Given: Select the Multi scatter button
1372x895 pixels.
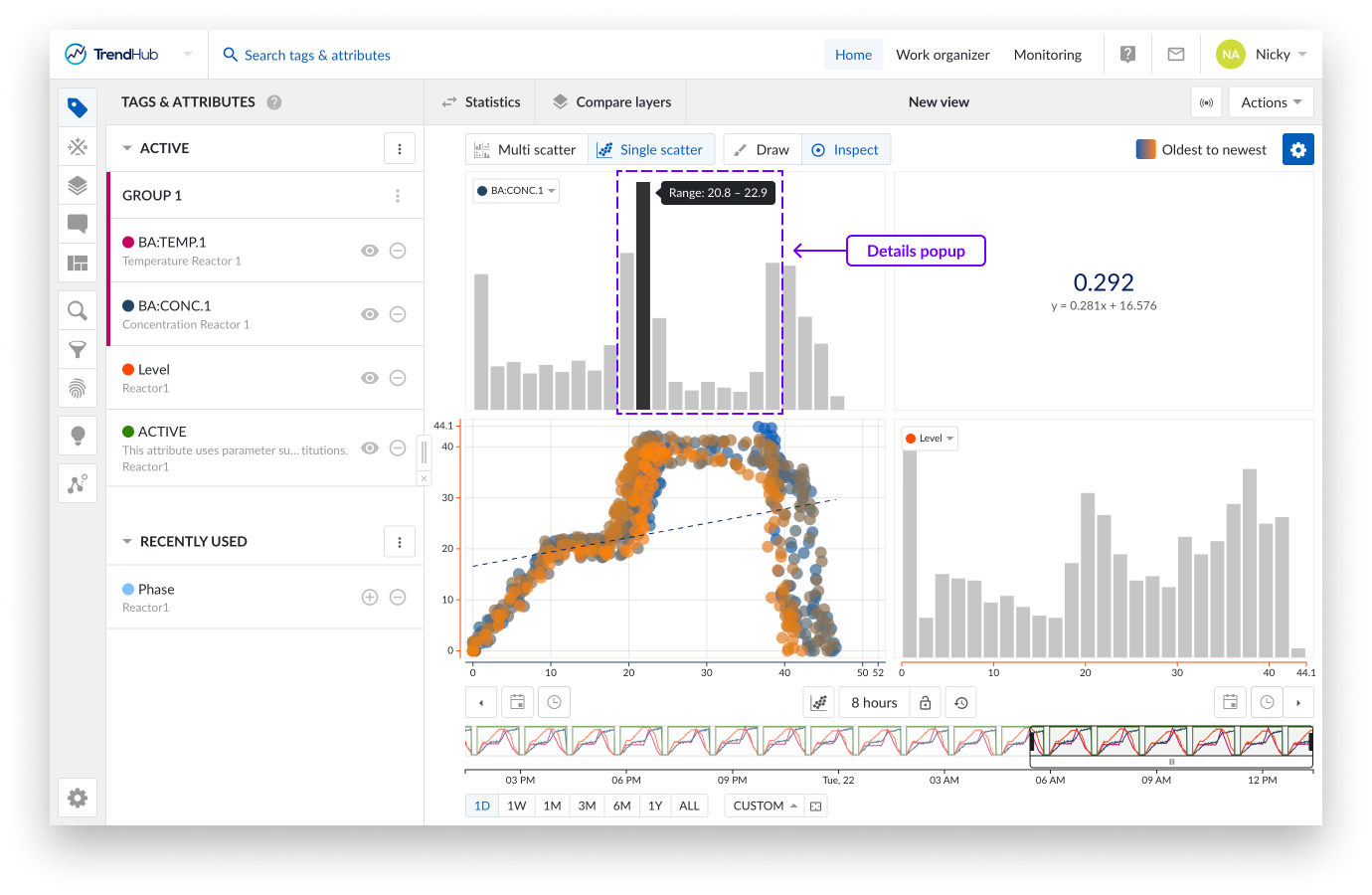Looking at the screenshot, I should 526,150.
